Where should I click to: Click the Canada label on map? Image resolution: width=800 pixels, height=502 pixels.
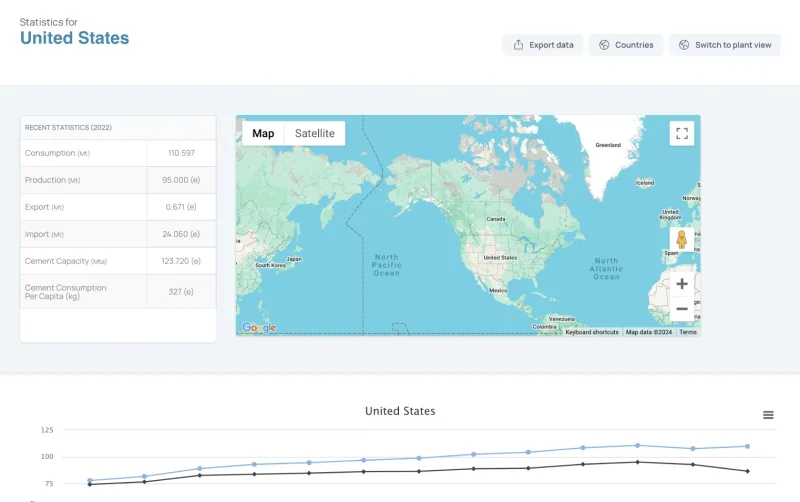coord(496,219)
